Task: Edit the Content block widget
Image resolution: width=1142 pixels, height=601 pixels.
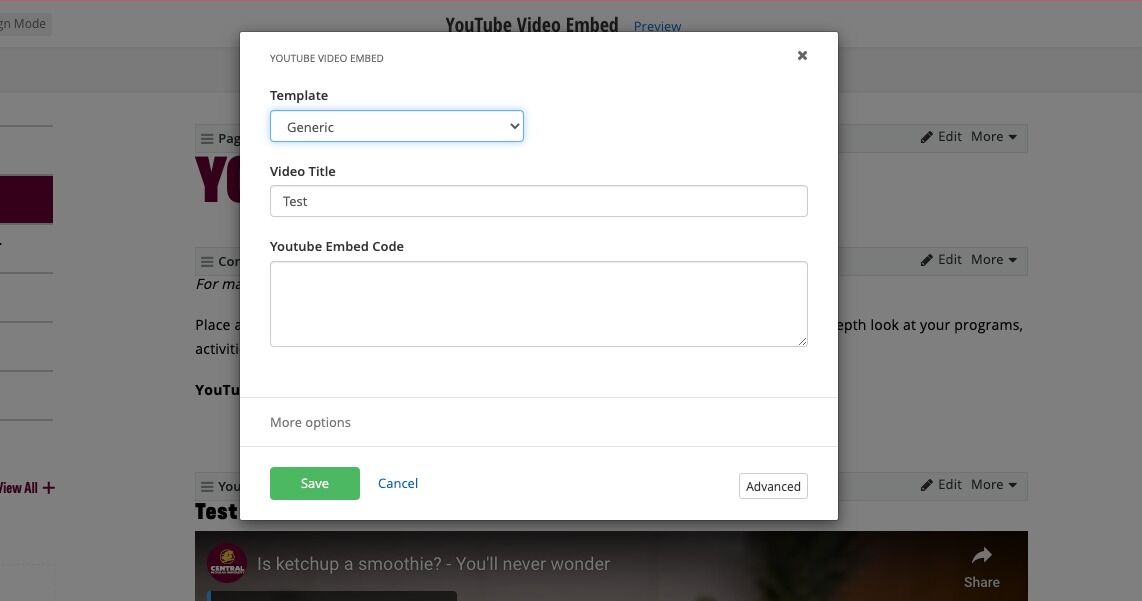Action: [x=941, y=260]
